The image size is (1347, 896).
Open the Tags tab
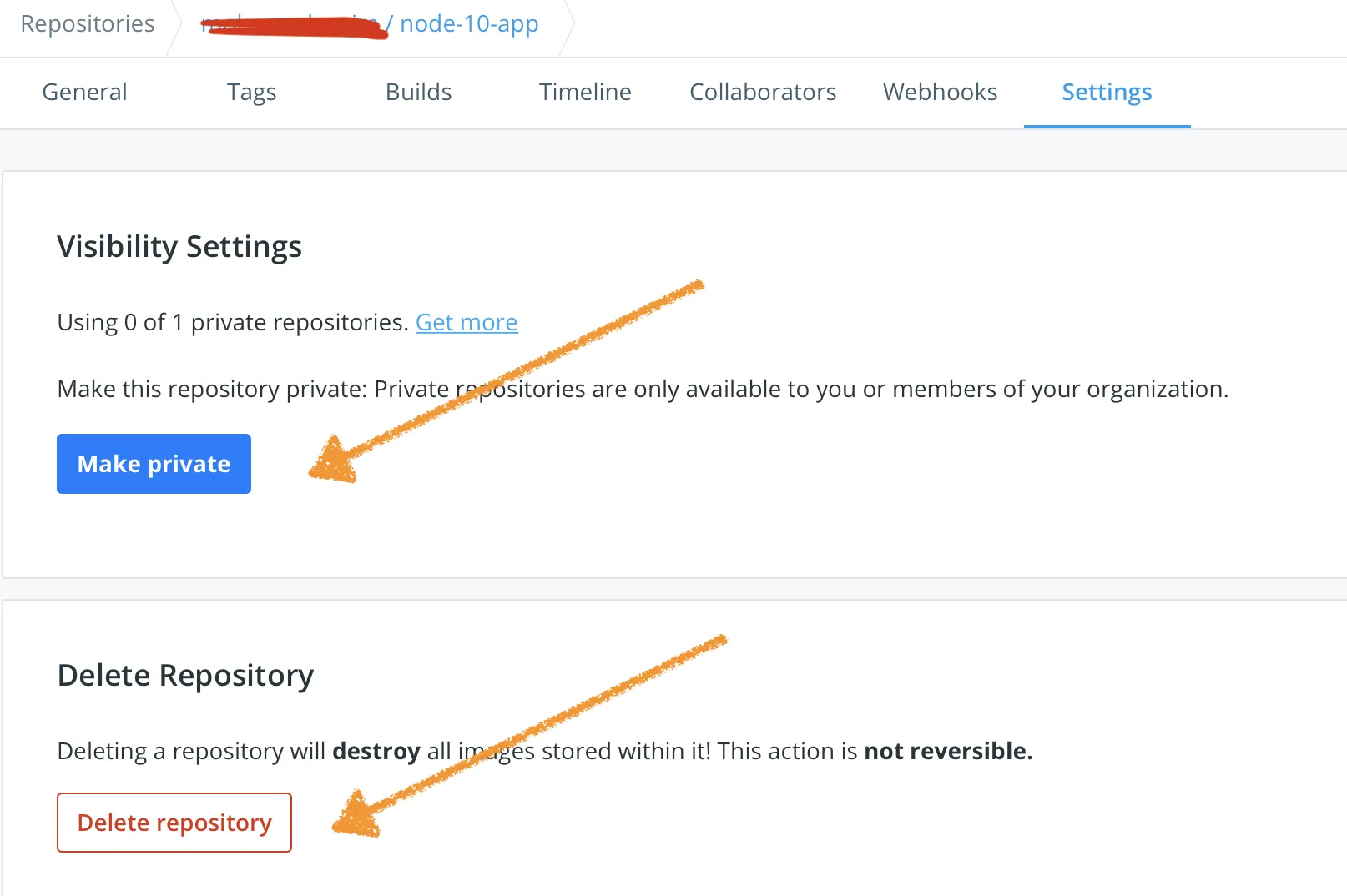251,92
